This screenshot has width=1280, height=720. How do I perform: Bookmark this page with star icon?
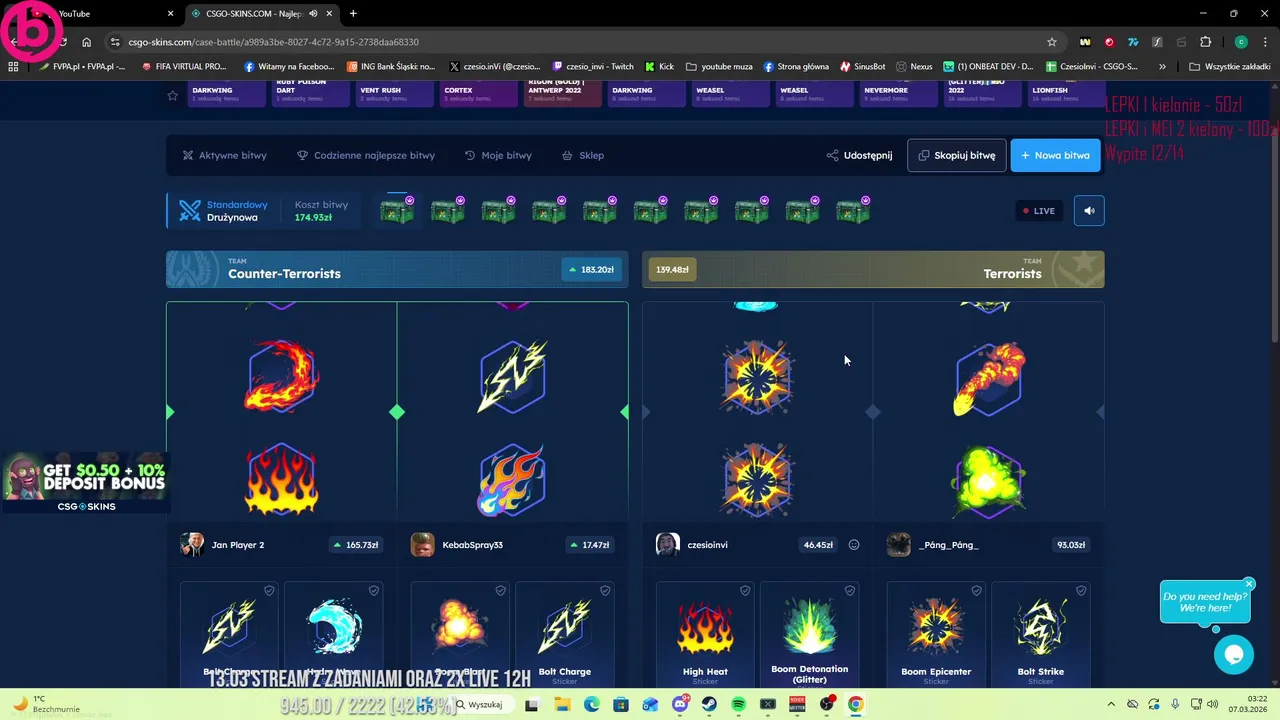1051,42
